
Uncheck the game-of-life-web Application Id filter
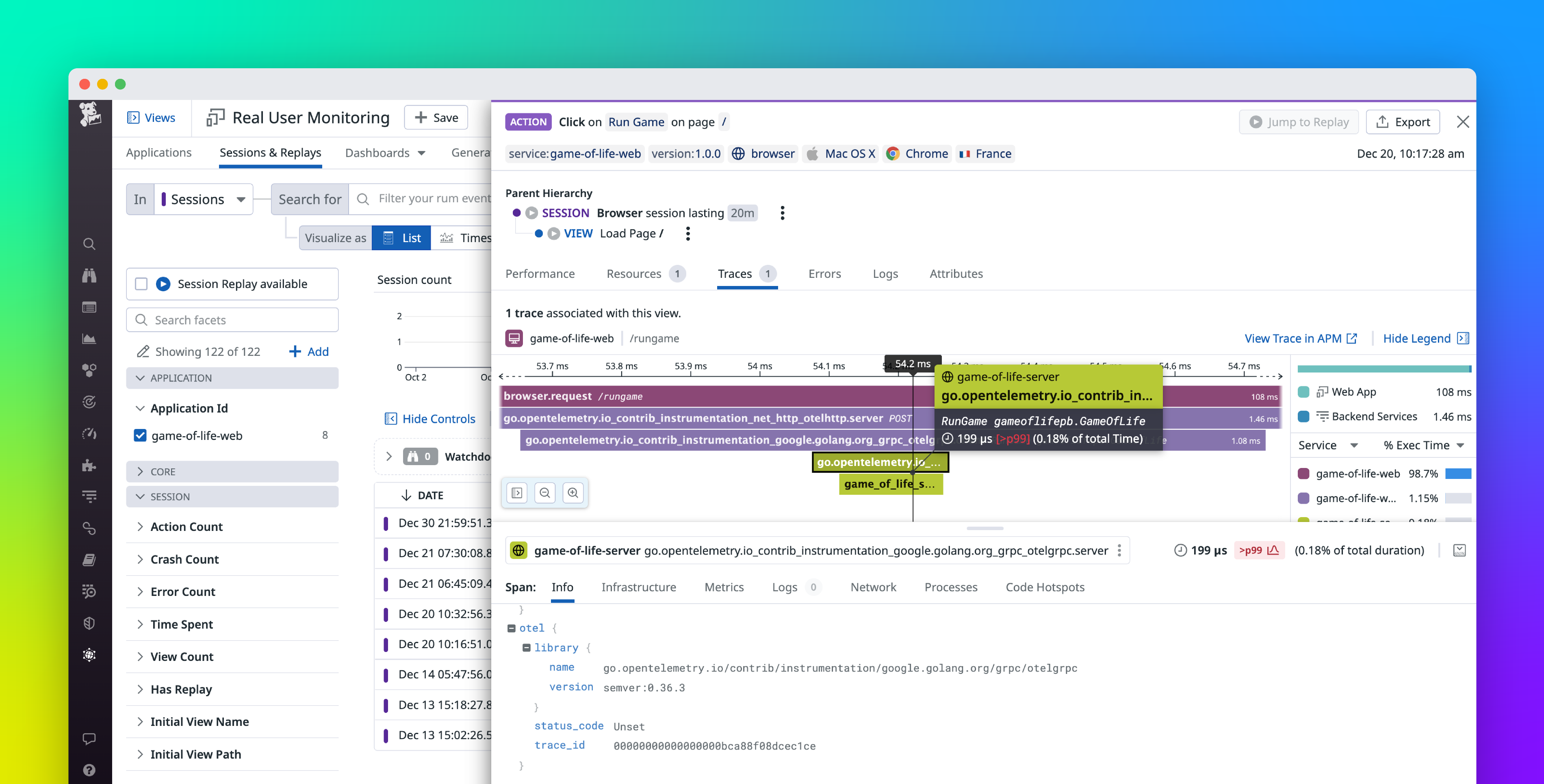pos(140,435)
